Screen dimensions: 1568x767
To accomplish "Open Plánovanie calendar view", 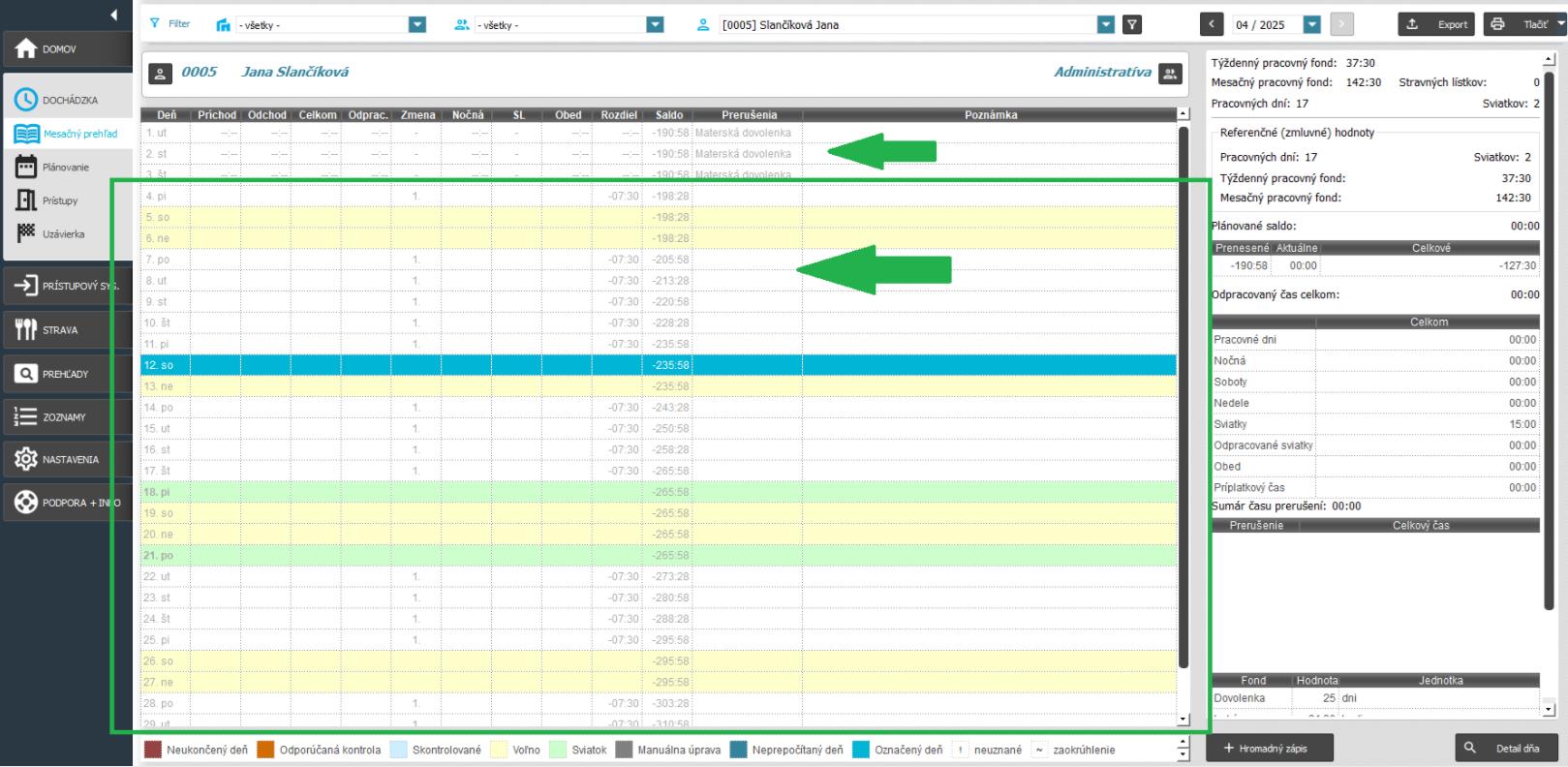I will tap(65, 168).
